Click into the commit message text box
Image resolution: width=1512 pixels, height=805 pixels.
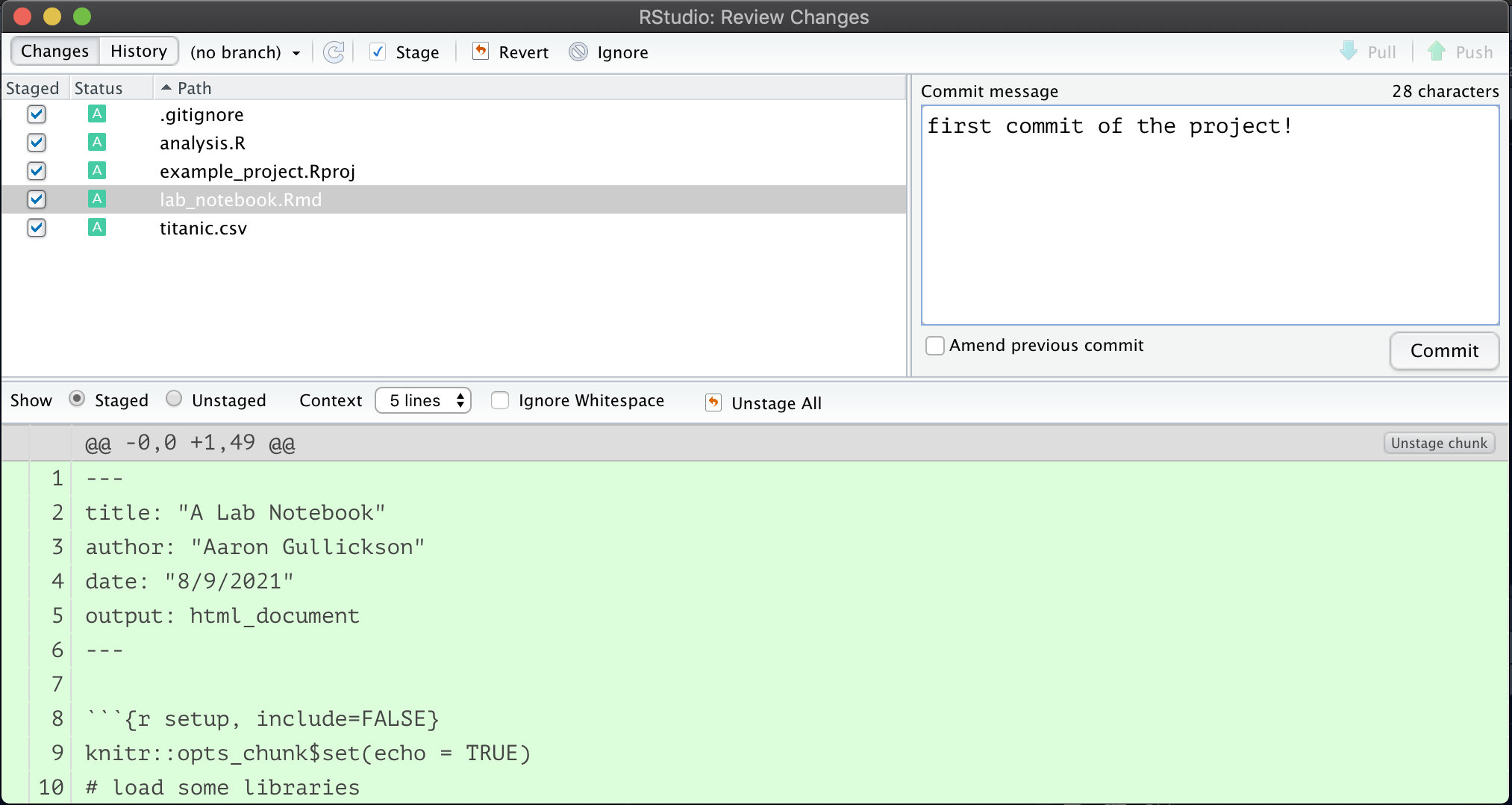tap(1210, 215)
